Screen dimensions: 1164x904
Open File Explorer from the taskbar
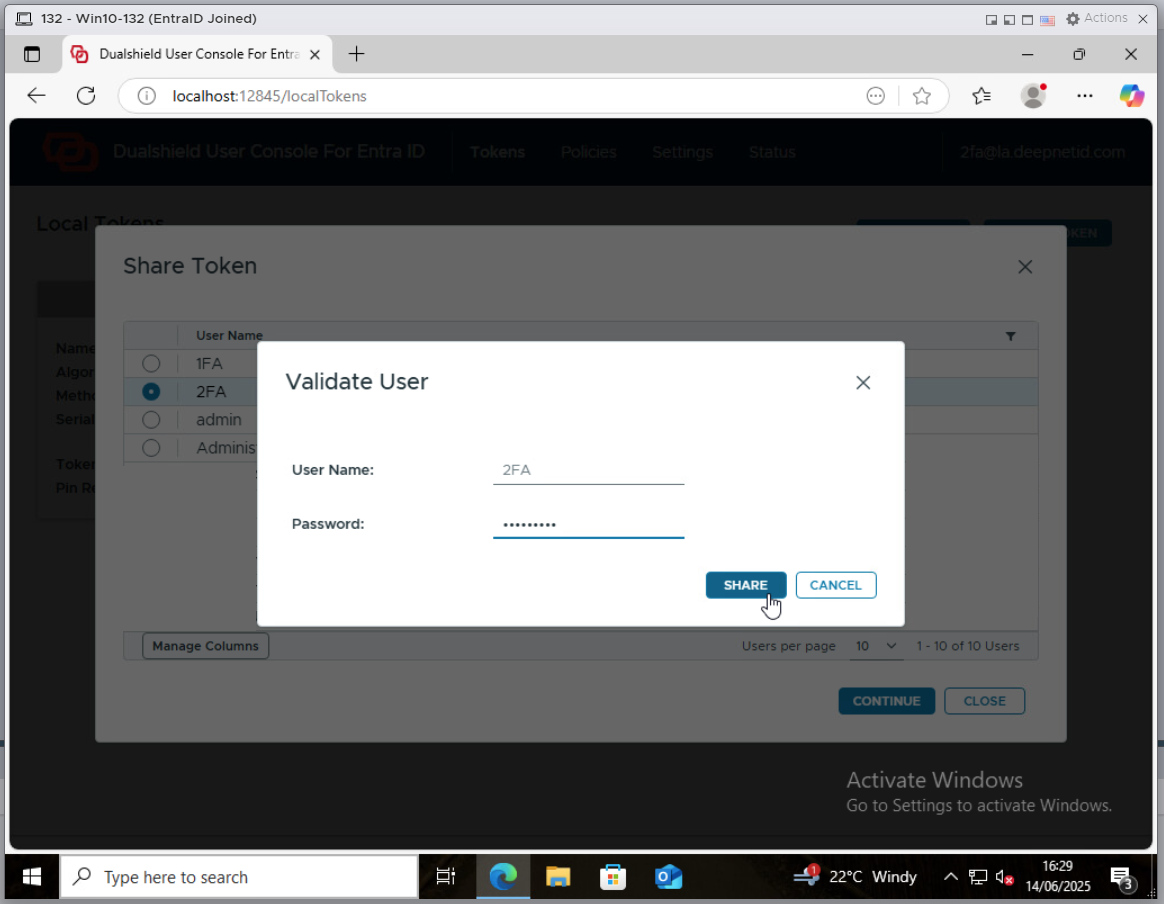click(557, 877)
